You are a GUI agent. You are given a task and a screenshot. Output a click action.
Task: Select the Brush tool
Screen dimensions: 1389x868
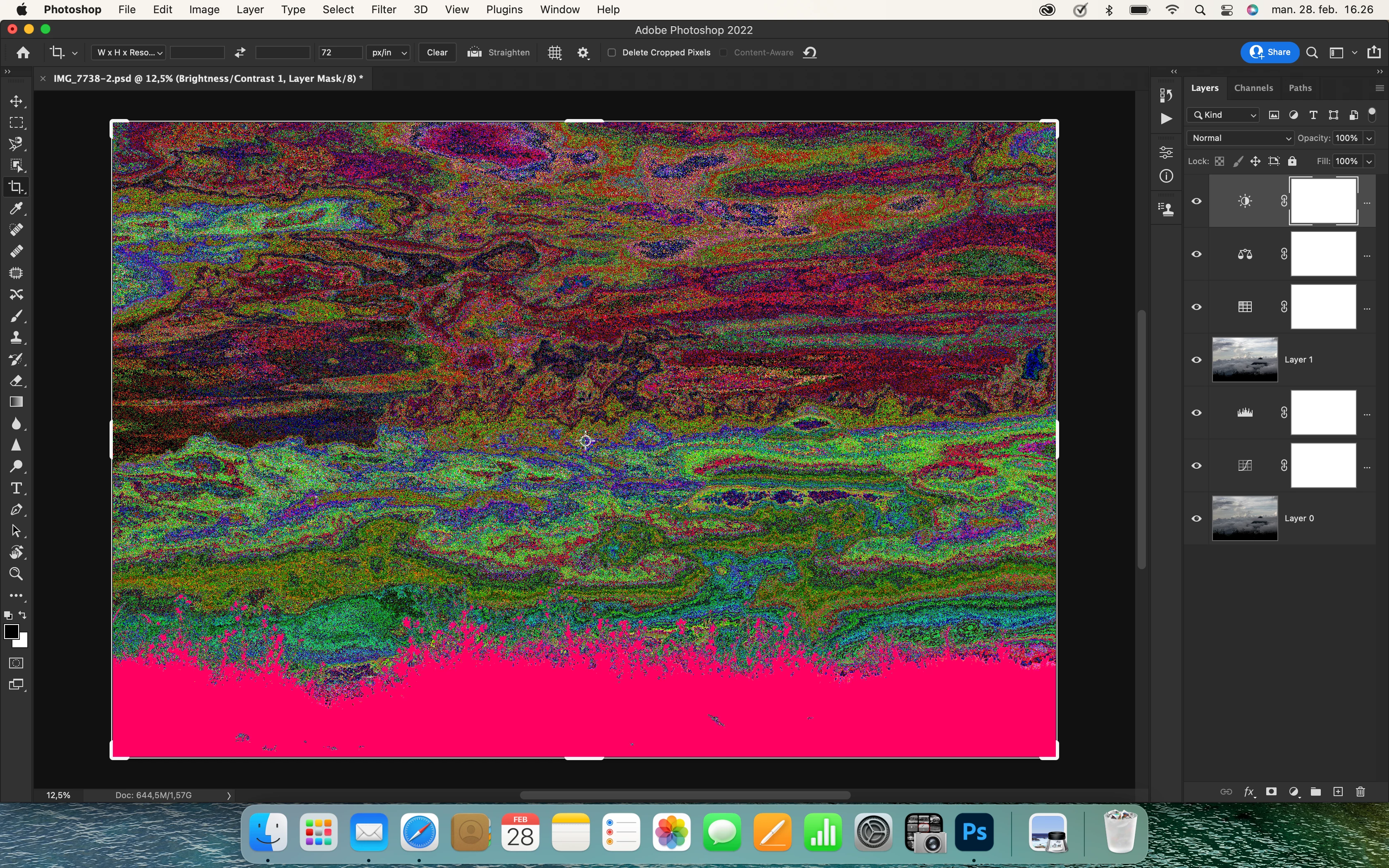pyautogui.click(x=16, y=316)
